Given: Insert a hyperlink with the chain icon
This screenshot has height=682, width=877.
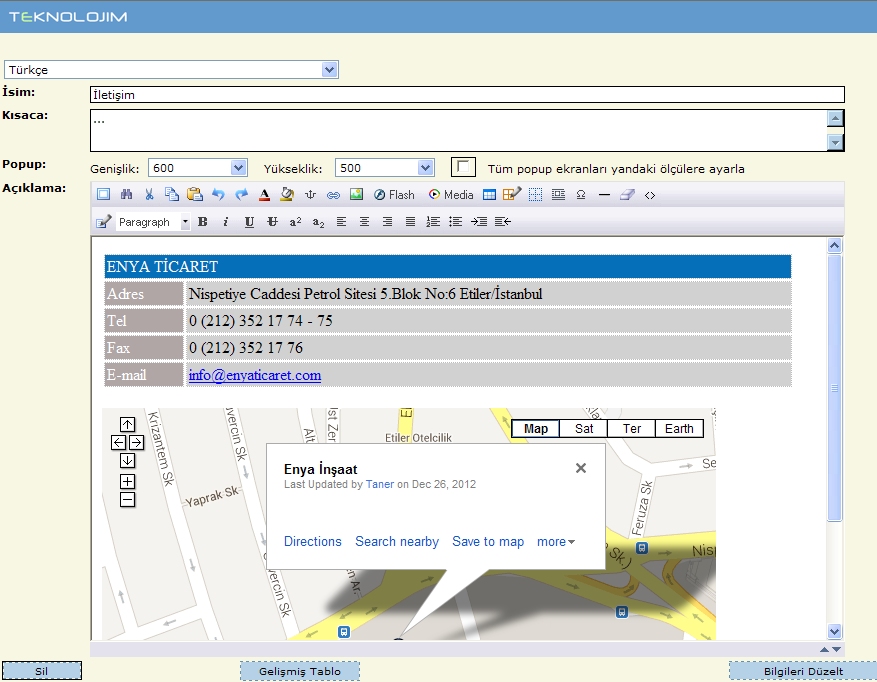Looking at the screenshot, I should pyautogui.click(x=333, y=195).
